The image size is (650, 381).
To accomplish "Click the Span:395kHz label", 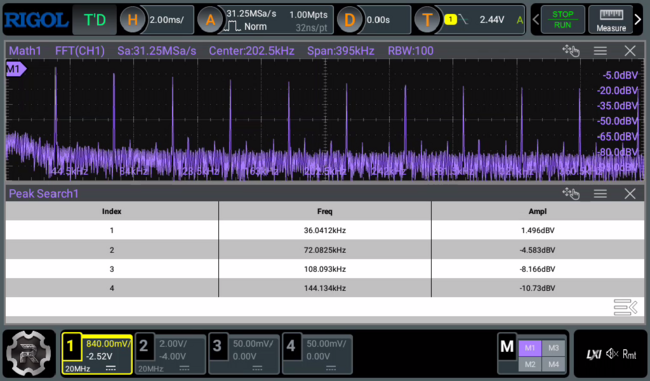I will coord(340,51).
